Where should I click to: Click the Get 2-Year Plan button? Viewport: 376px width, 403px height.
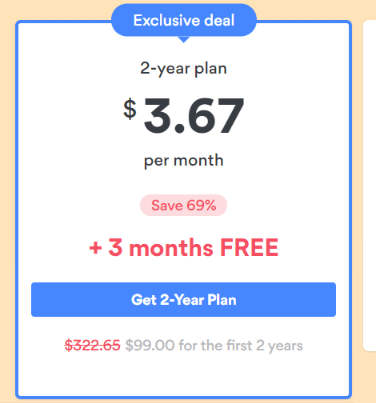(183, 299)
